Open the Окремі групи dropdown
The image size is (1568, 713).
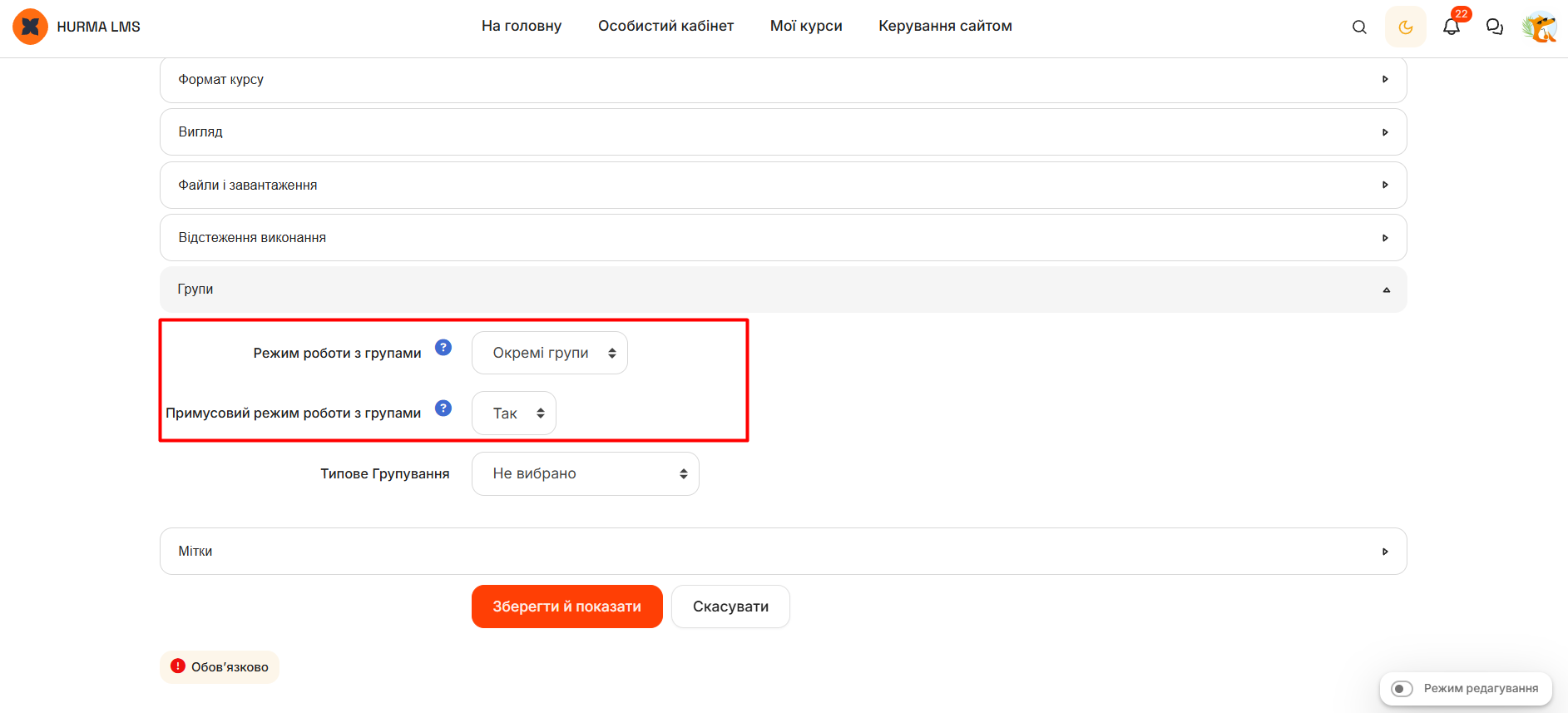(549, 353)
